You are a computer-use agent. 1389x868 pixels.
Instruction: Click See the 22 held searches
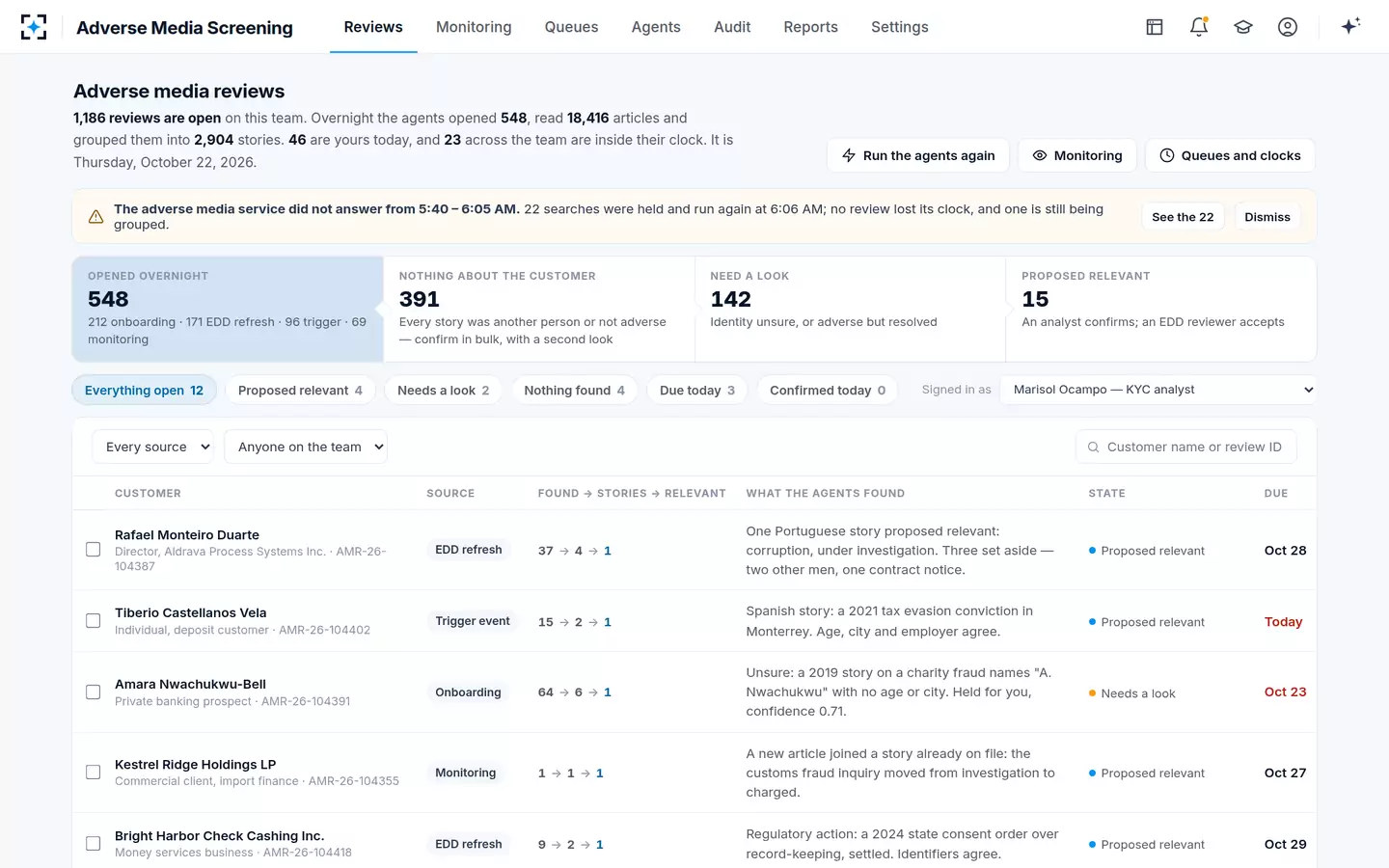coord(1183,217)
